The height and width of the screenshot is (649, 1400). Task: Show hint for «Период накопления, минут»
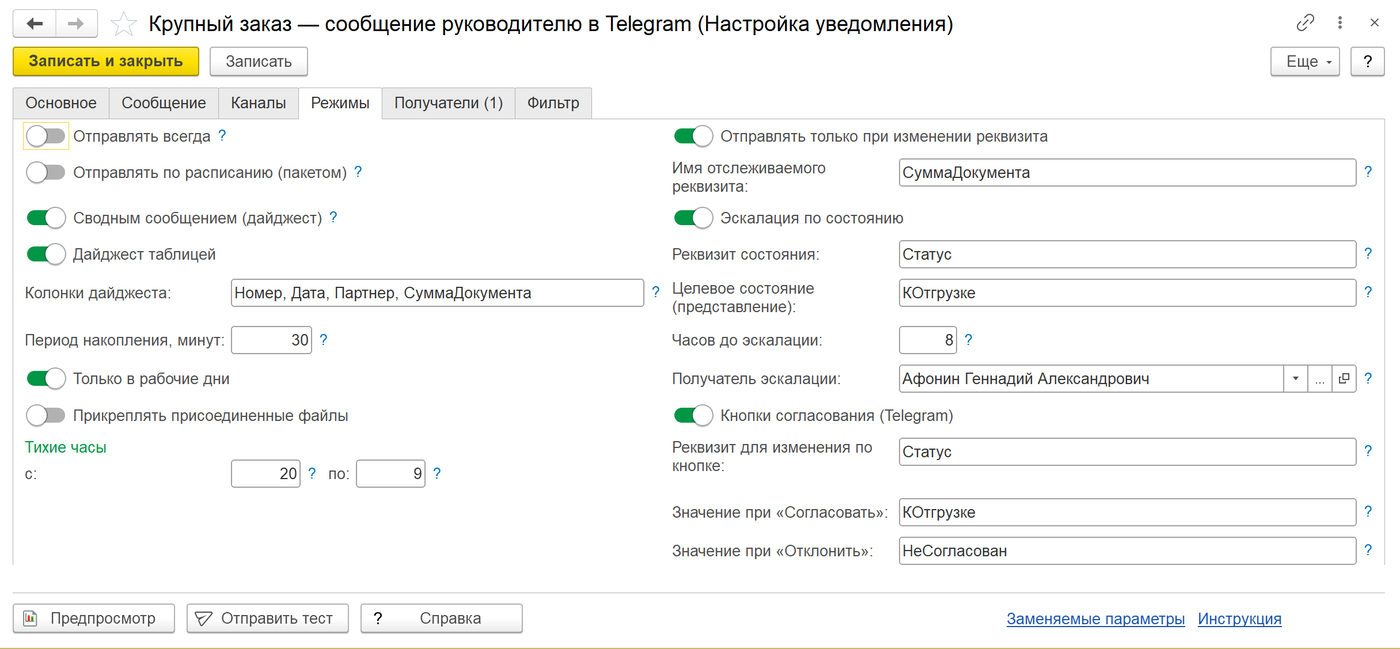coord(323,340)
